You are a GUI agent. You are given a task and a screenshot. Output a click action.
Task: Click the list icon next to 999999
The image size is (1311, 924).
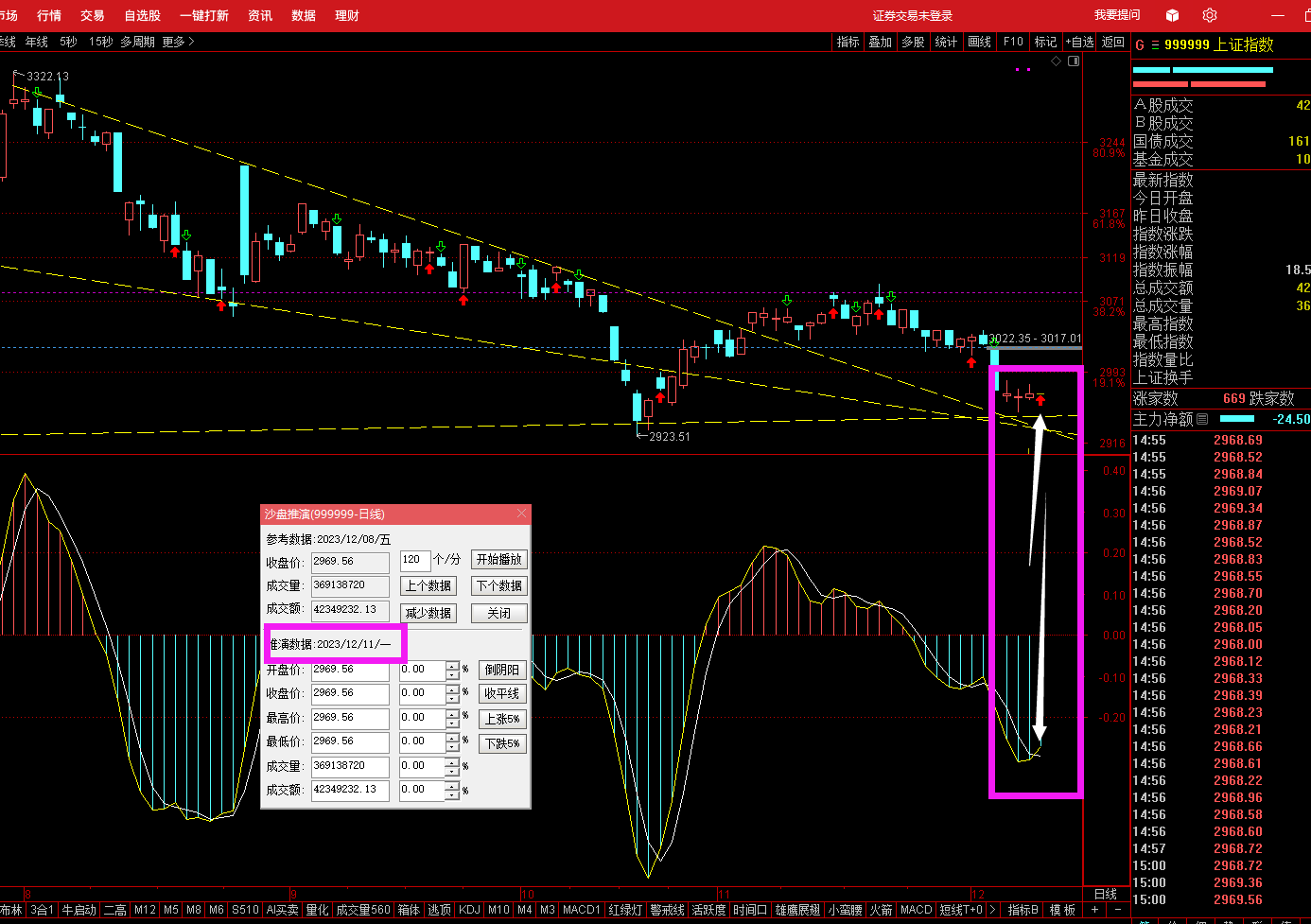(x=1155, y=44)
